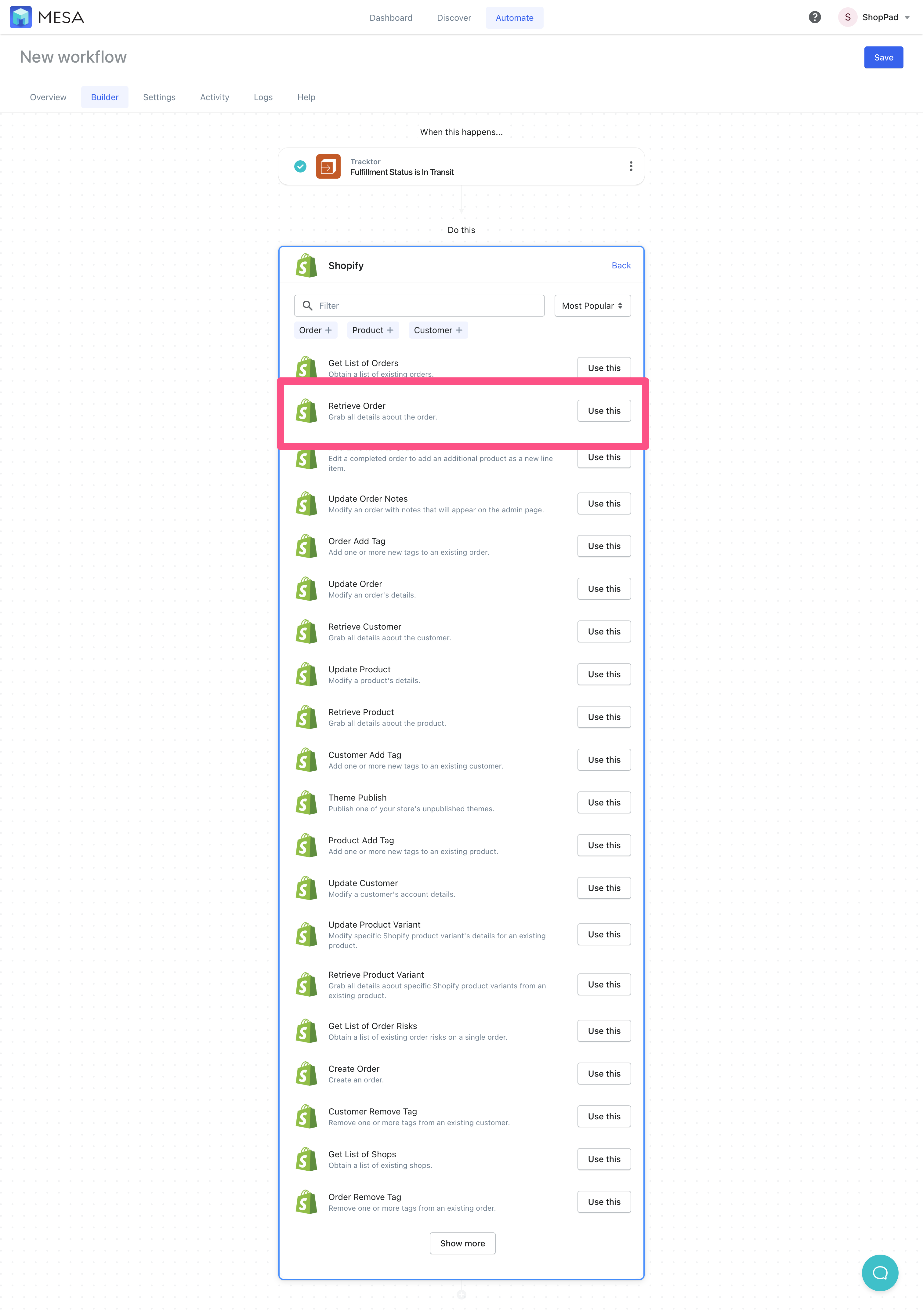Click Show more actions button
This screenshot has width=923, height=1316.
tap(462, 1243)
